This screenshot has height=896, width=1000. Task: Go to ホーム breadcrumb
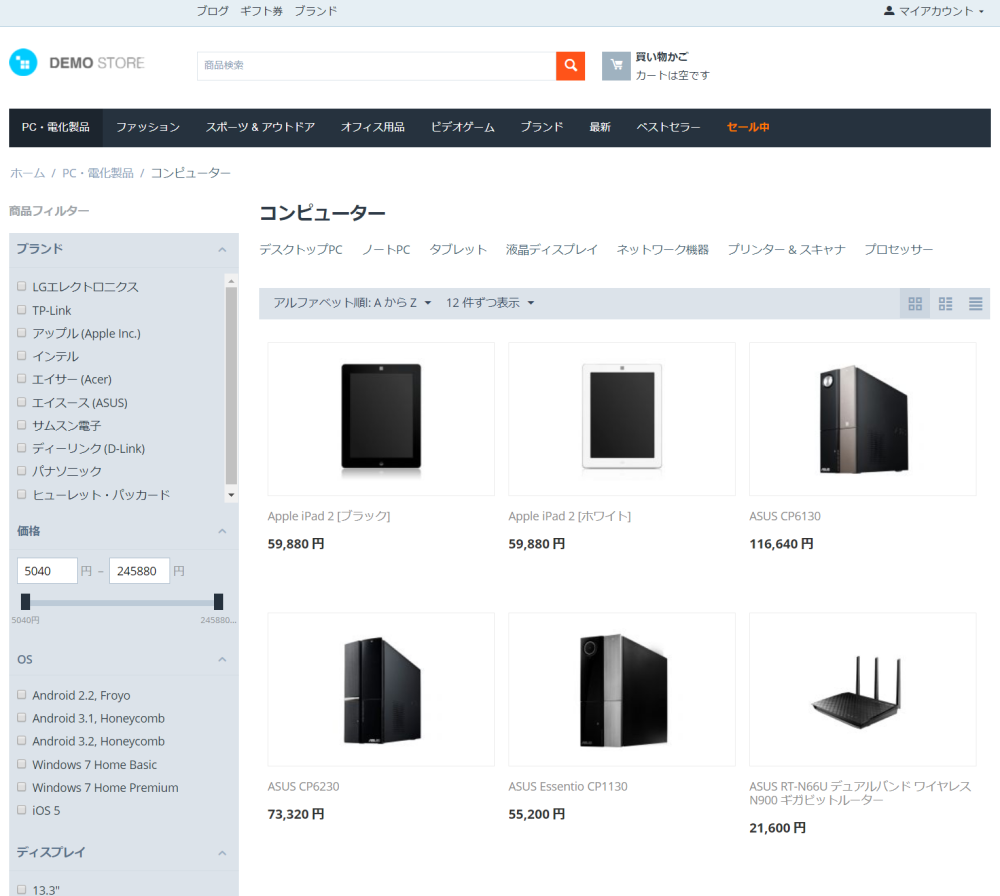27,173
